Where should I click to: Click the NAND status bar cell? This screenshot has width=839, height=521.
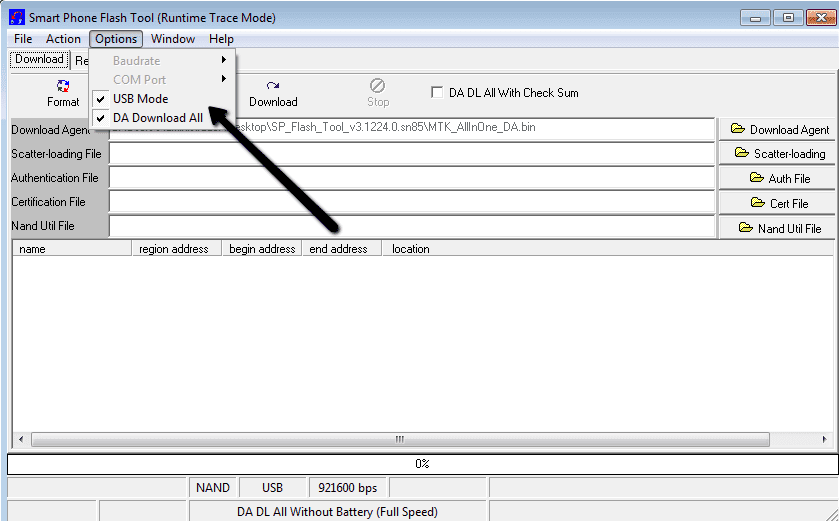tap(213, 488)
